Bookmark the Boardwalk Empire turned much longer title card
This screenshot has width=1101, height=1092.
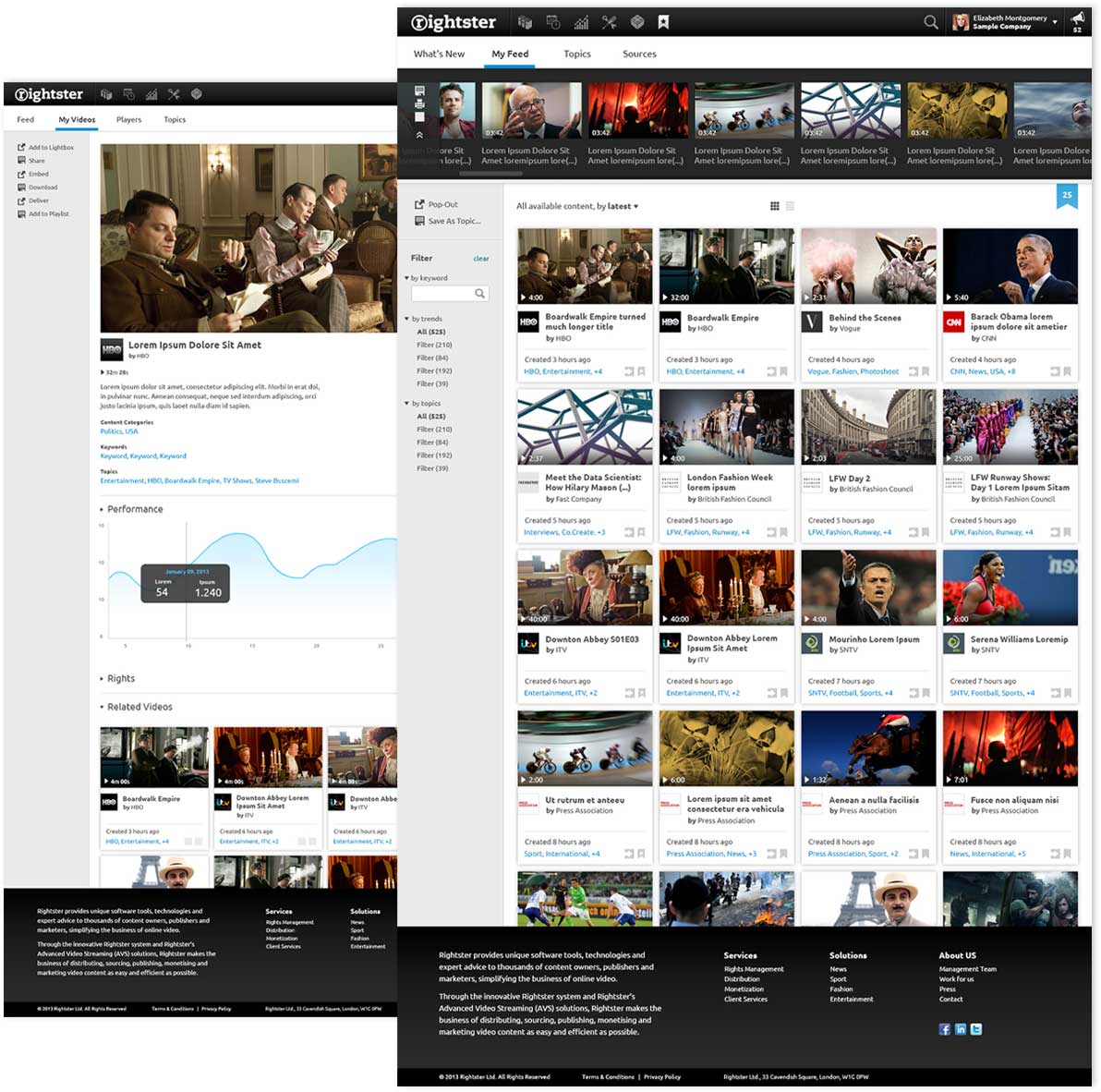coord(641,371)
